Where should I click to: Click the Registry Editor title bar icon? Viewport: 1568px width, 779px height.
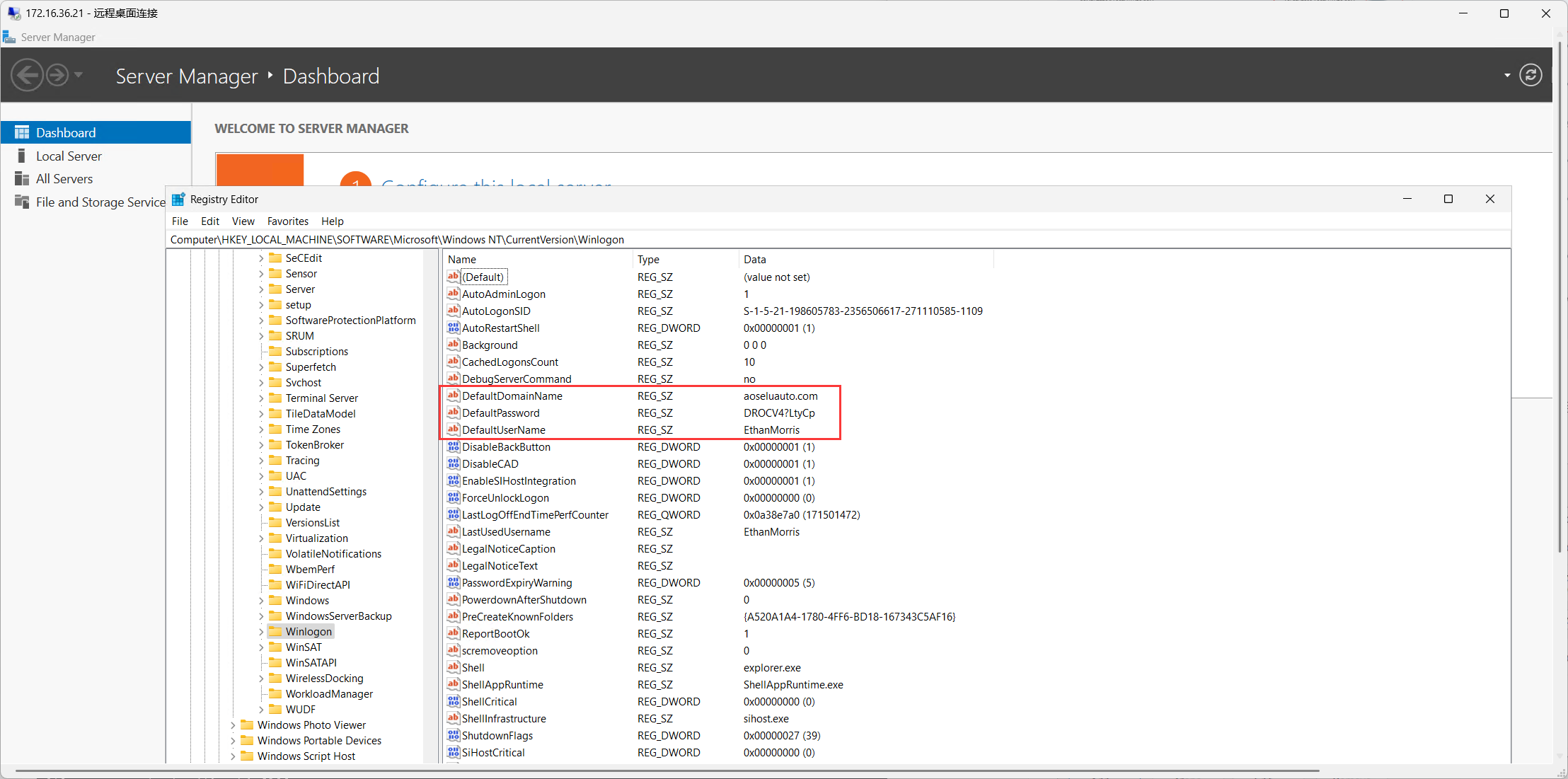[x=178, y=200]
